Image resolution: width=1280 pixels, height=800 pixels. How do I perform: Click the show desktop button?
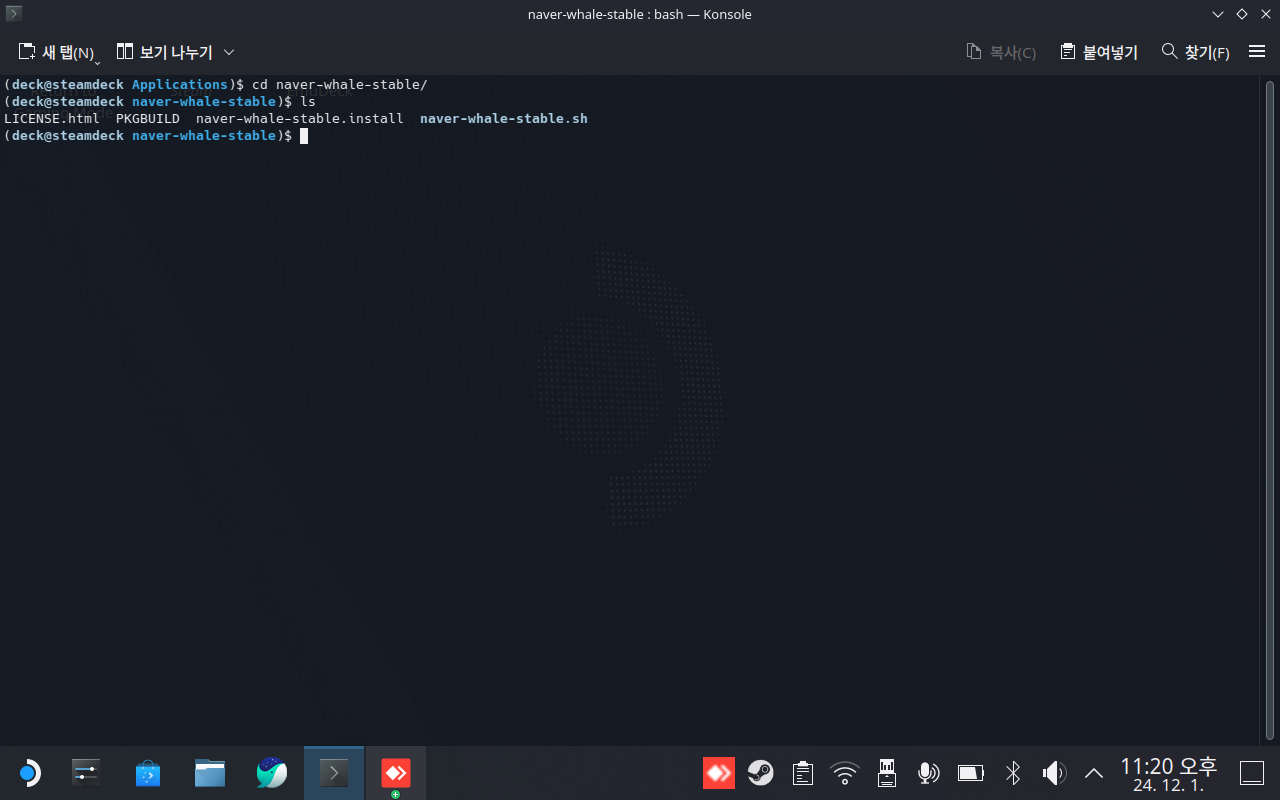coord(1252,773)
